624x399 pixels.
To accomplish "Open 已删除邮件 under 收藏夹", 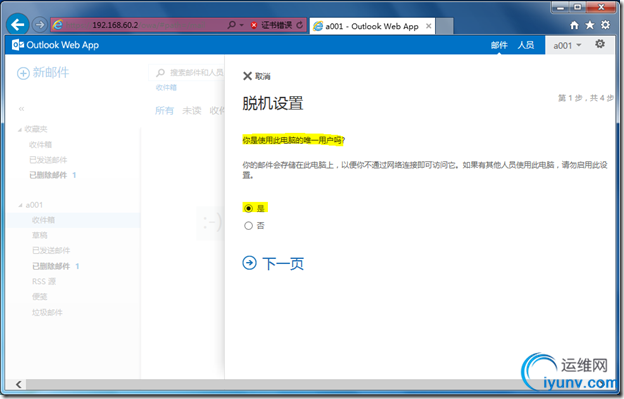I will click(48, 175).
